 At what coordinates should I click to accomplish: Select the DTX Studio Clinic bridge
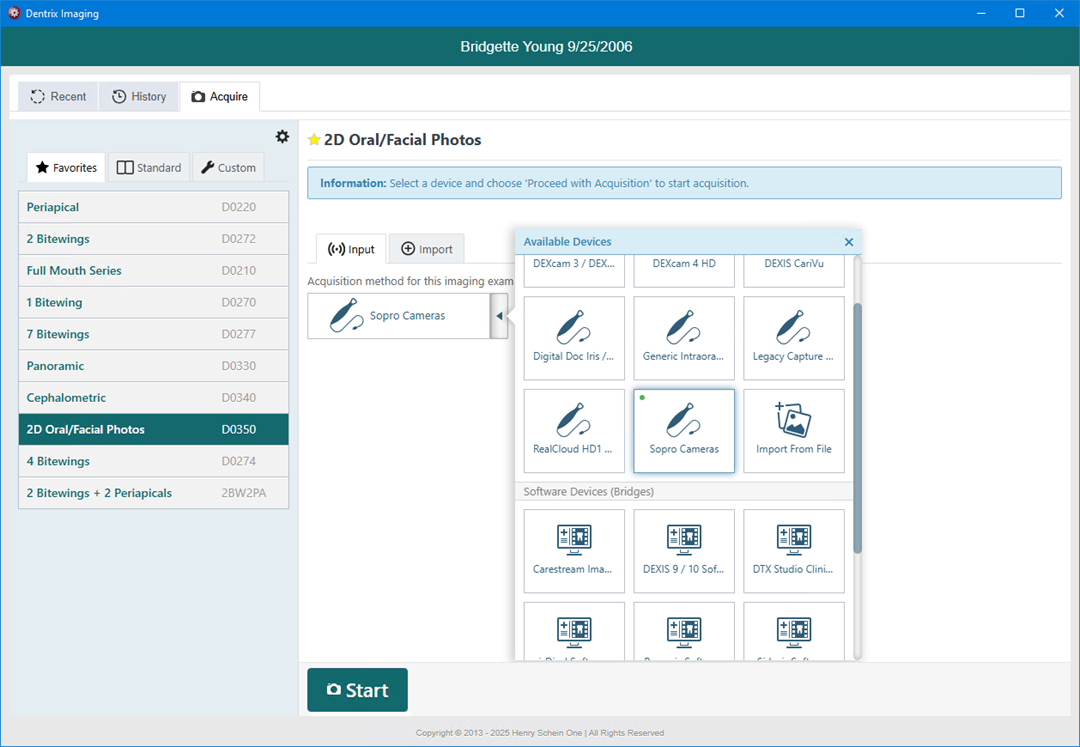794,550
